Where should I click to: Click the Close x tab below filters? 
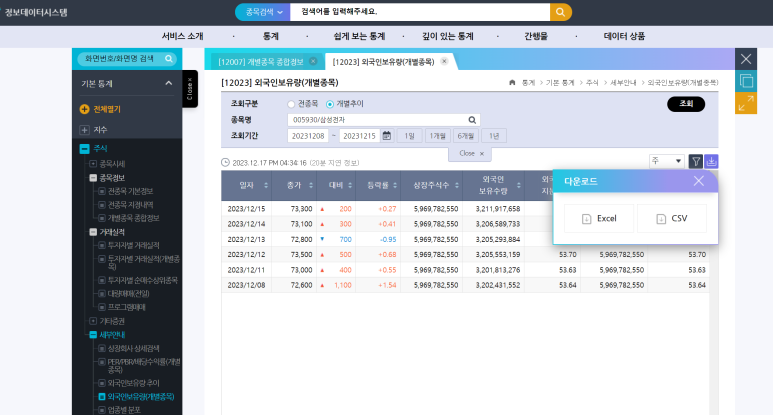pyautogui.click(x=470, y=154)
